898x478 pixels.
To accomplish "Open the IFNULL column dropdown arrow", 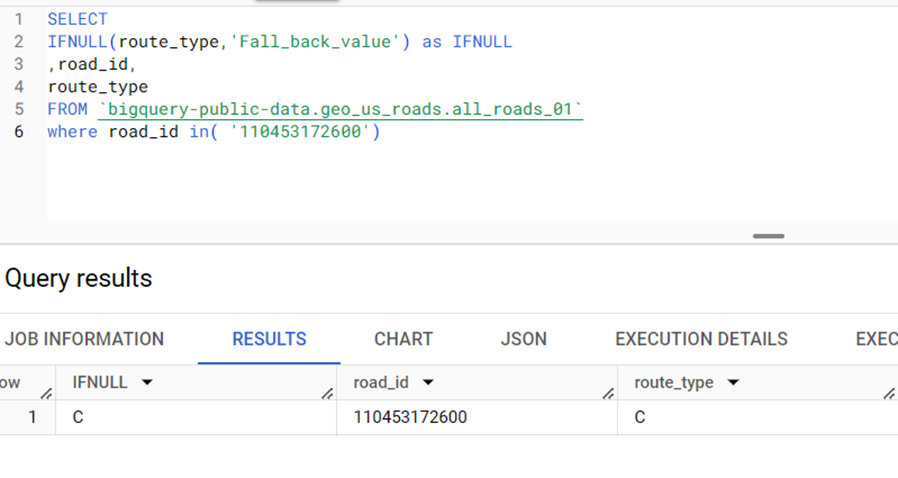I will (x=147, y=382).
